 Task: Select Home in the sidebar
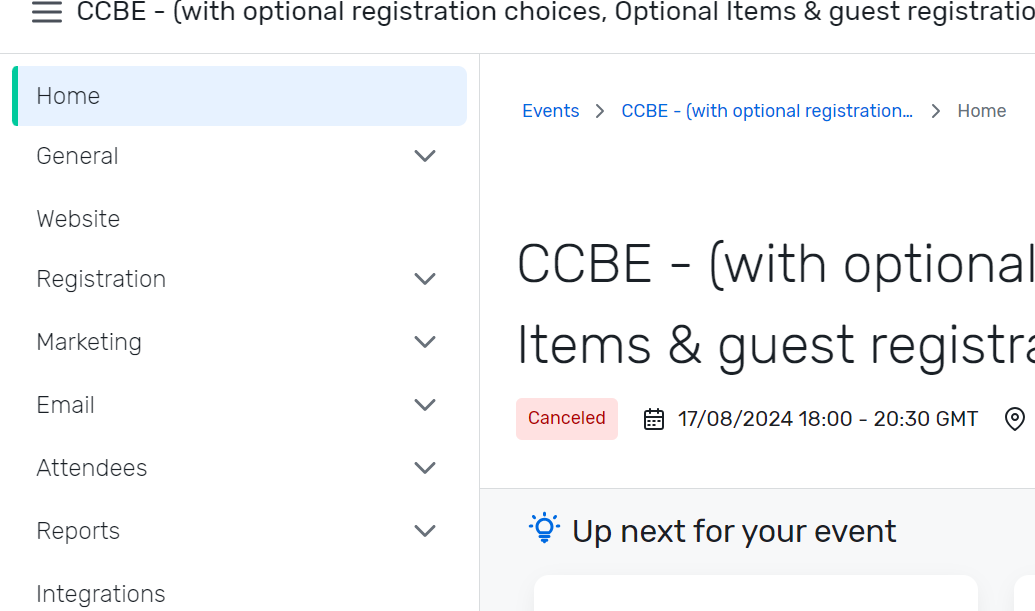tap(68, 95)
